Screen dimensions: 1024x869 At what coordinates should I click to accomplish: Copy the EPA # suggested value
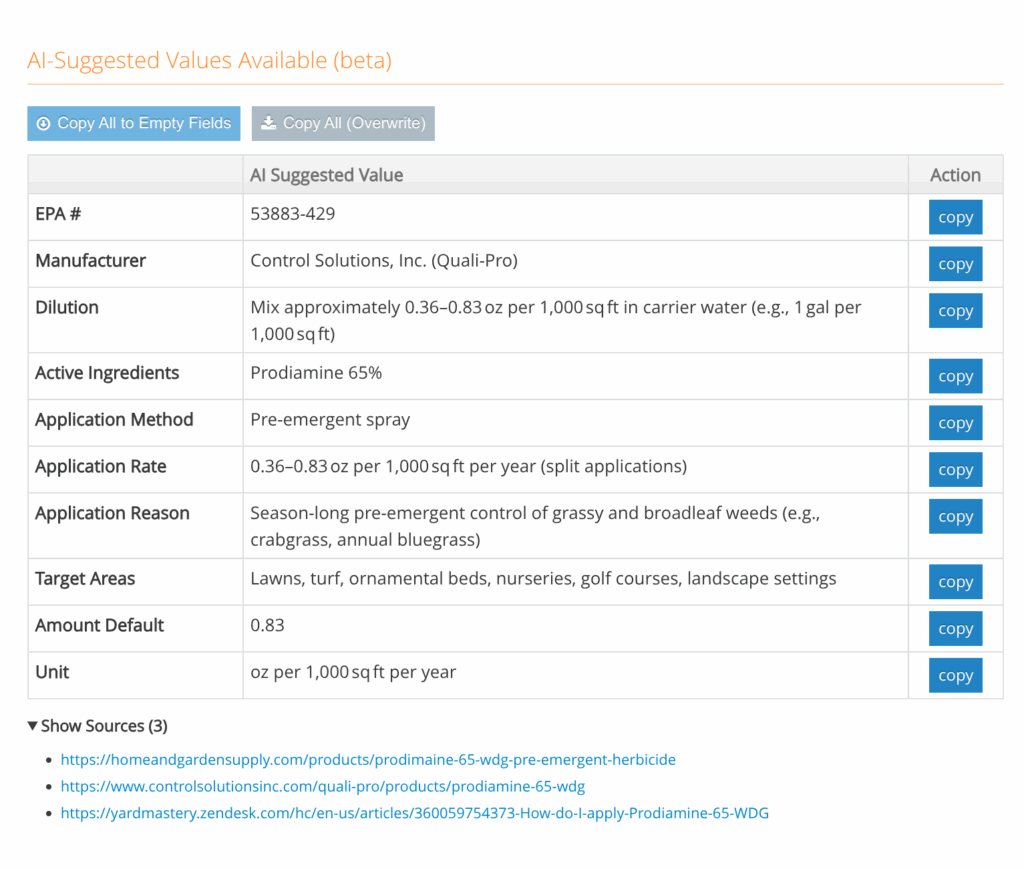click(x=955, y=218)
